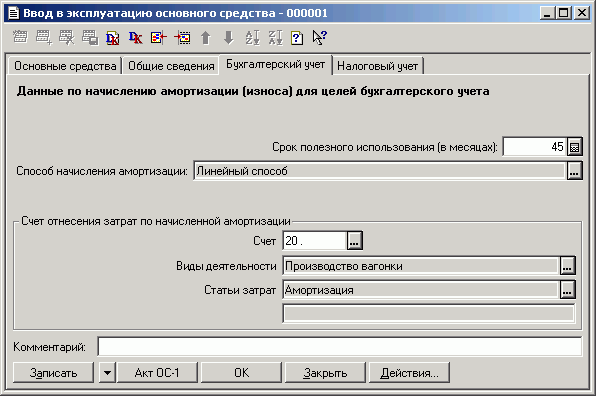Open selection for Статьи затрат field
596x396 pixels.
[567, 290]
